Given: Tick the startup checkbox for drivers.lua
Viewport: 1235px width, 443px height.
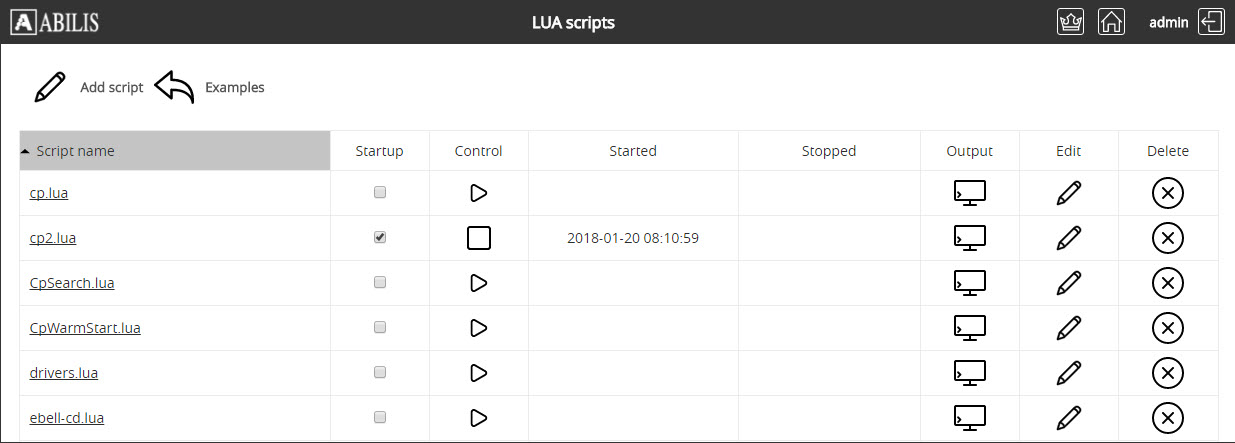Looking at the screenshot, I should coord(380,372).
